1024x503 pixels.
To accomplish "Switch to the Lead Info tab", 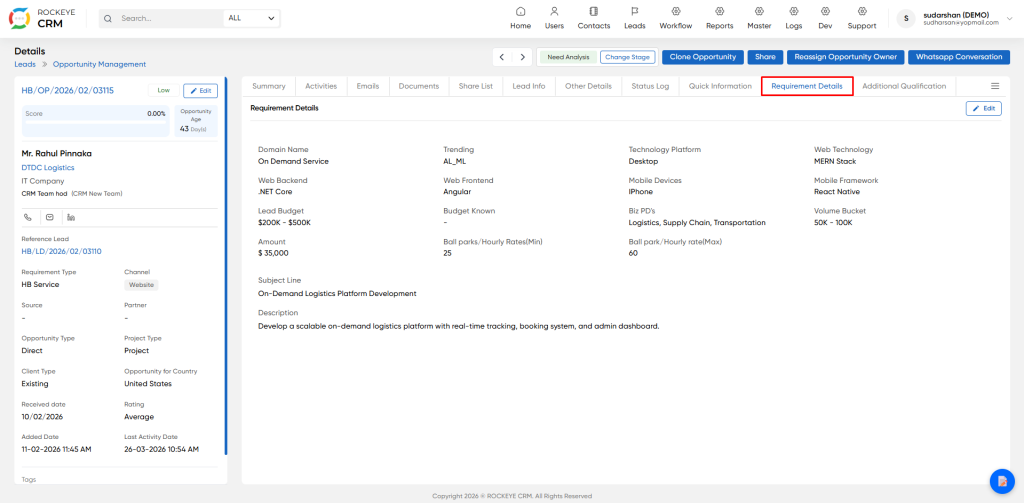I will click(529, 86).
